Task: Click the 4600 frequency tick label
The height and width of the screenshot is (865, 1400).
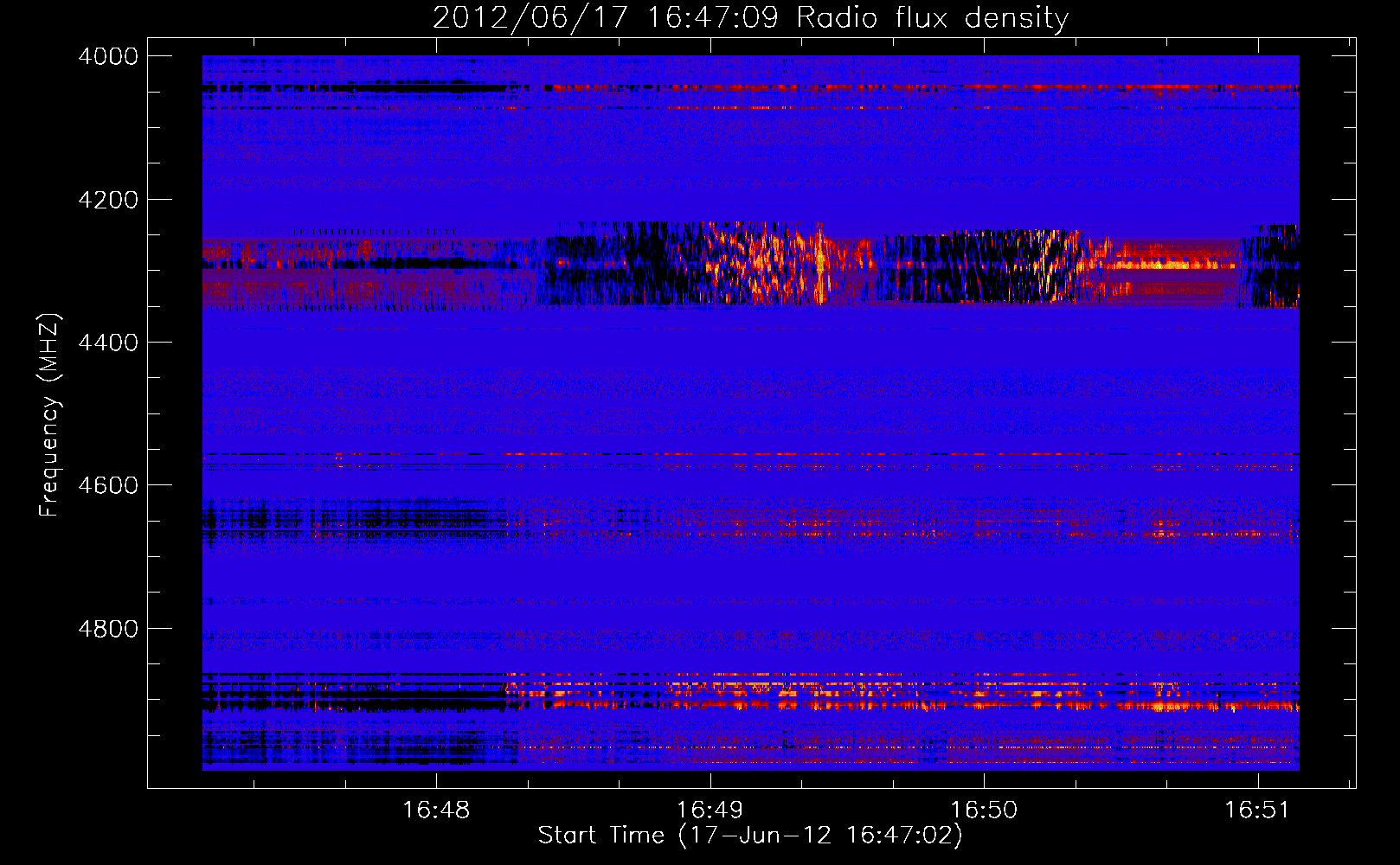Action: click(108, 485)
